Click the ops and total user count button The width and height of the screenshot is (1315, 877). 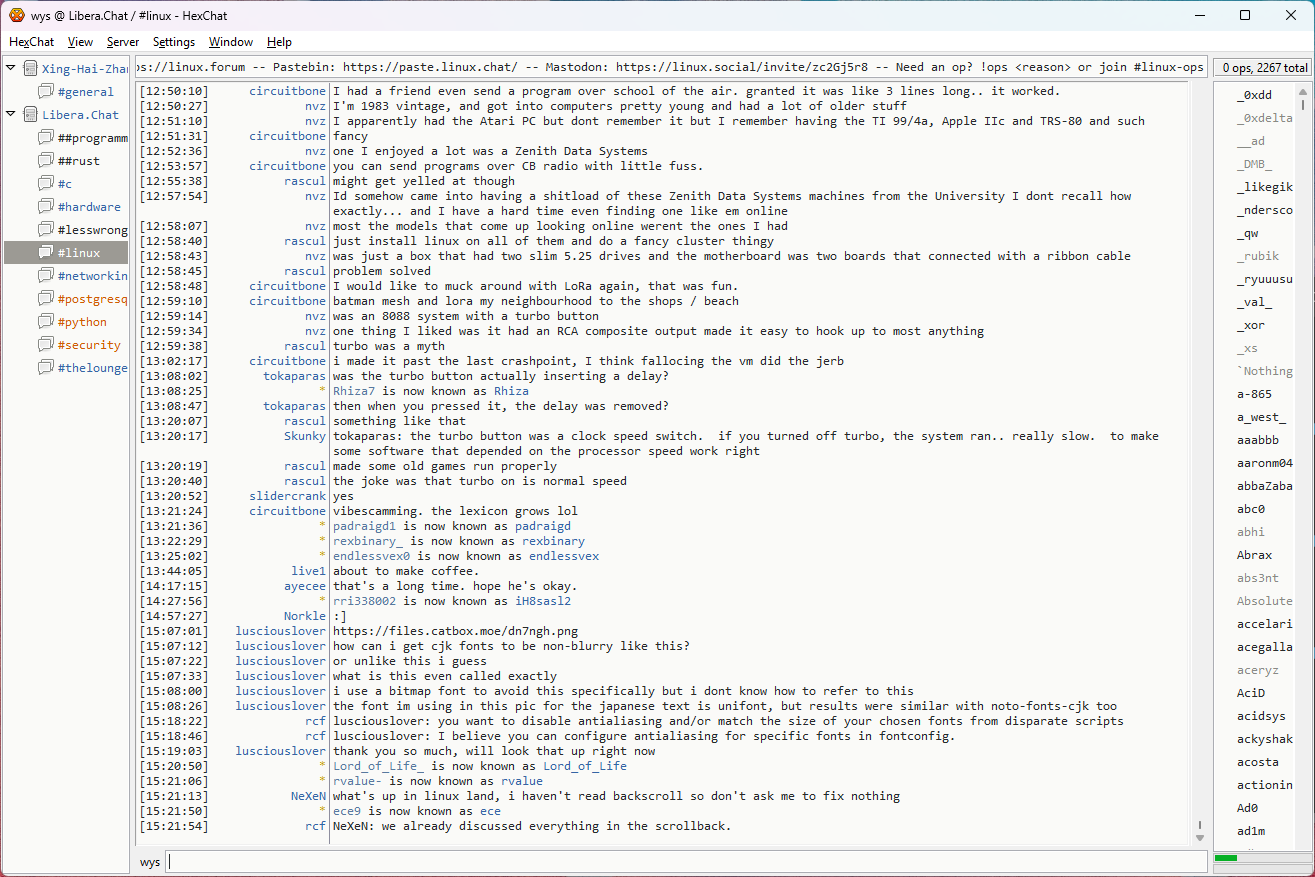pos(1262,68)
